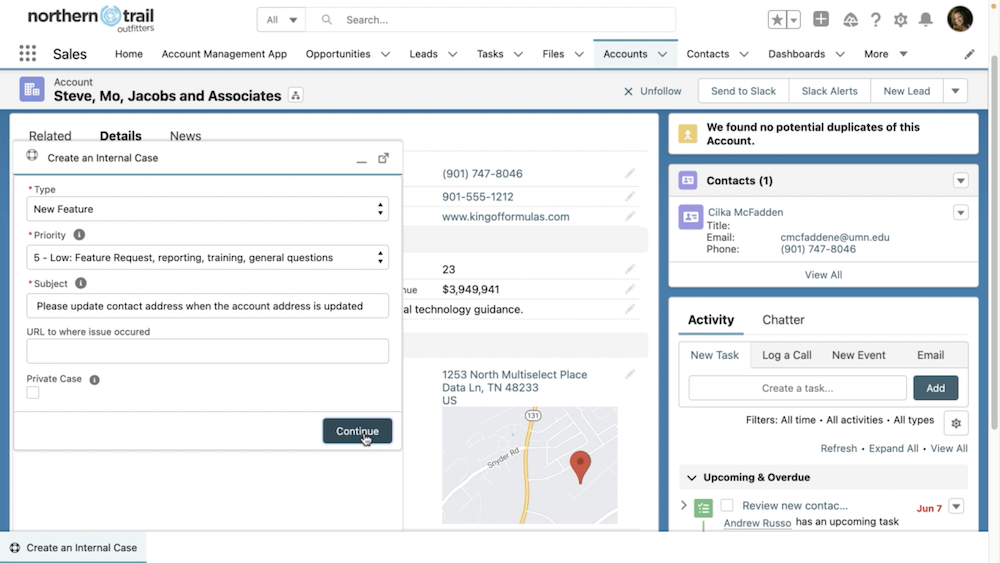Switch to the Related tab
Screen dimensions: 1000x563
[x=50, y=136]
